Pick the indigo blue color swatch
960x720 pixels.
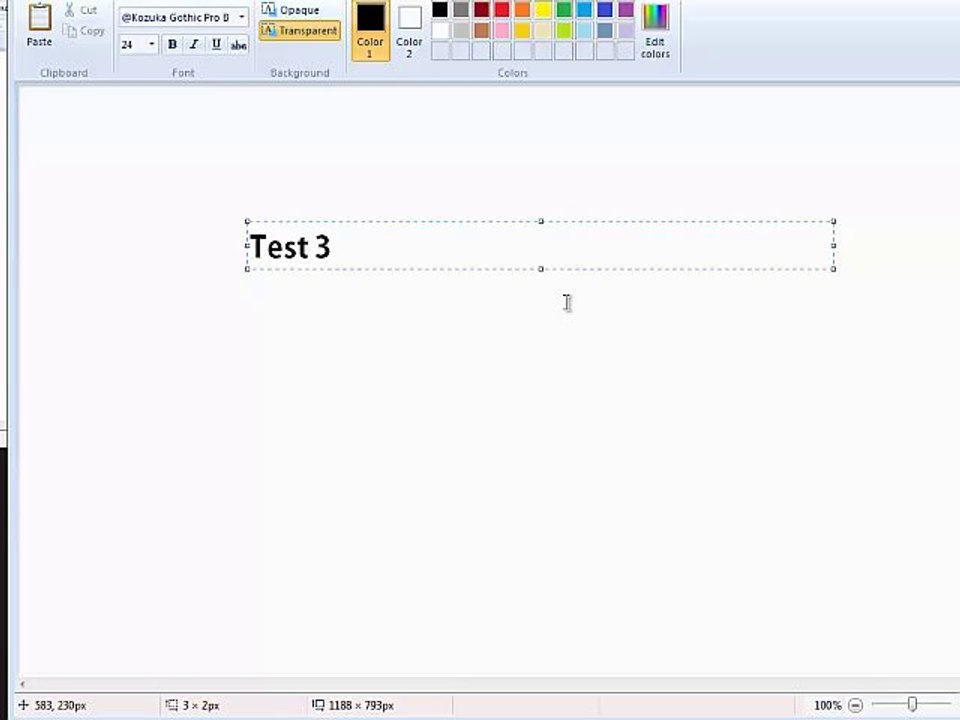click(x=605, y=9)
